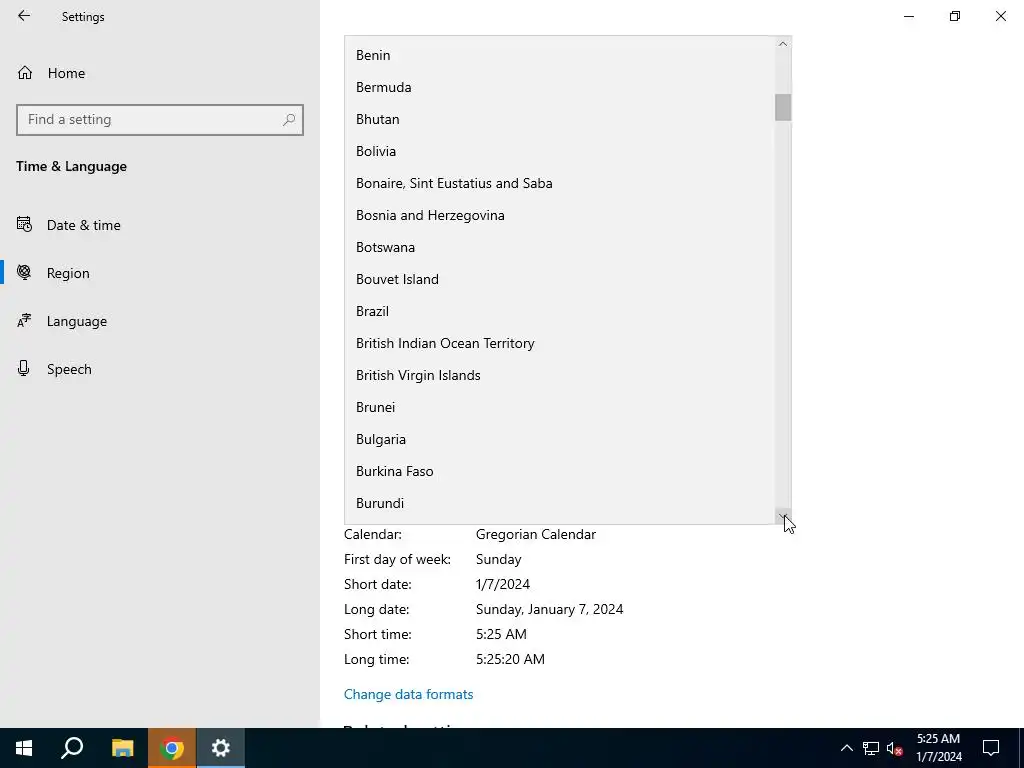1024x768 pixels.
Task: Select Bouvet Island as the region
Action: tap(560, 280)
